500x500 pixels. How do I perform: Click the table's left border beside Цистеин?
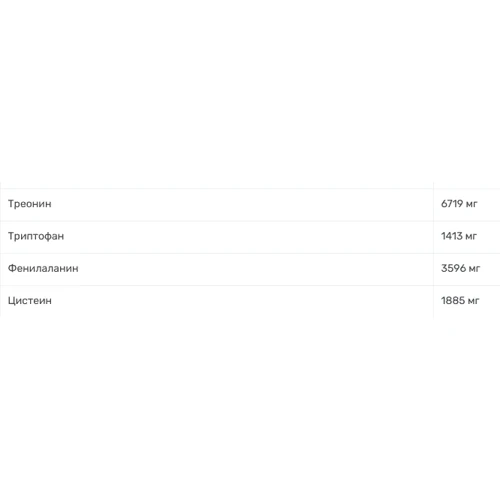[x=0, y=301]
